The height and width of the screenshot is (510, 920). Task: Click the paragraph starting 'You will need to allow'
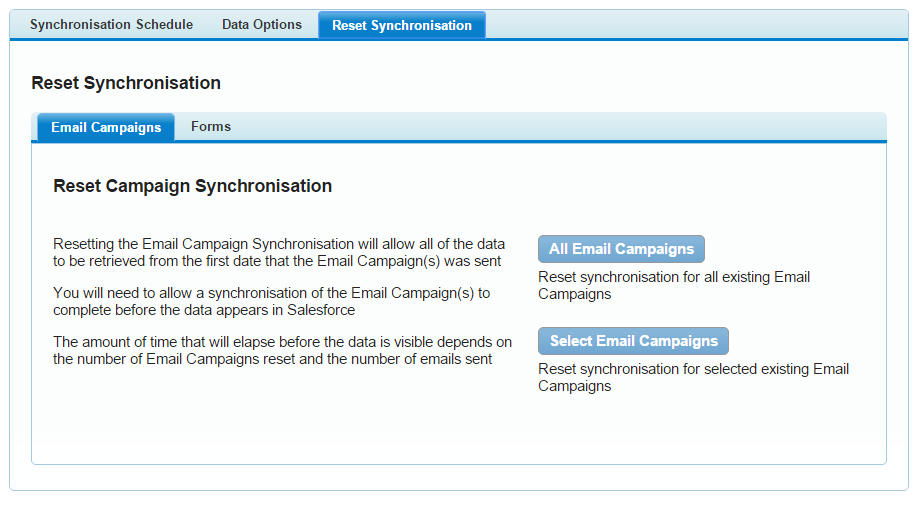click(272, 301)
